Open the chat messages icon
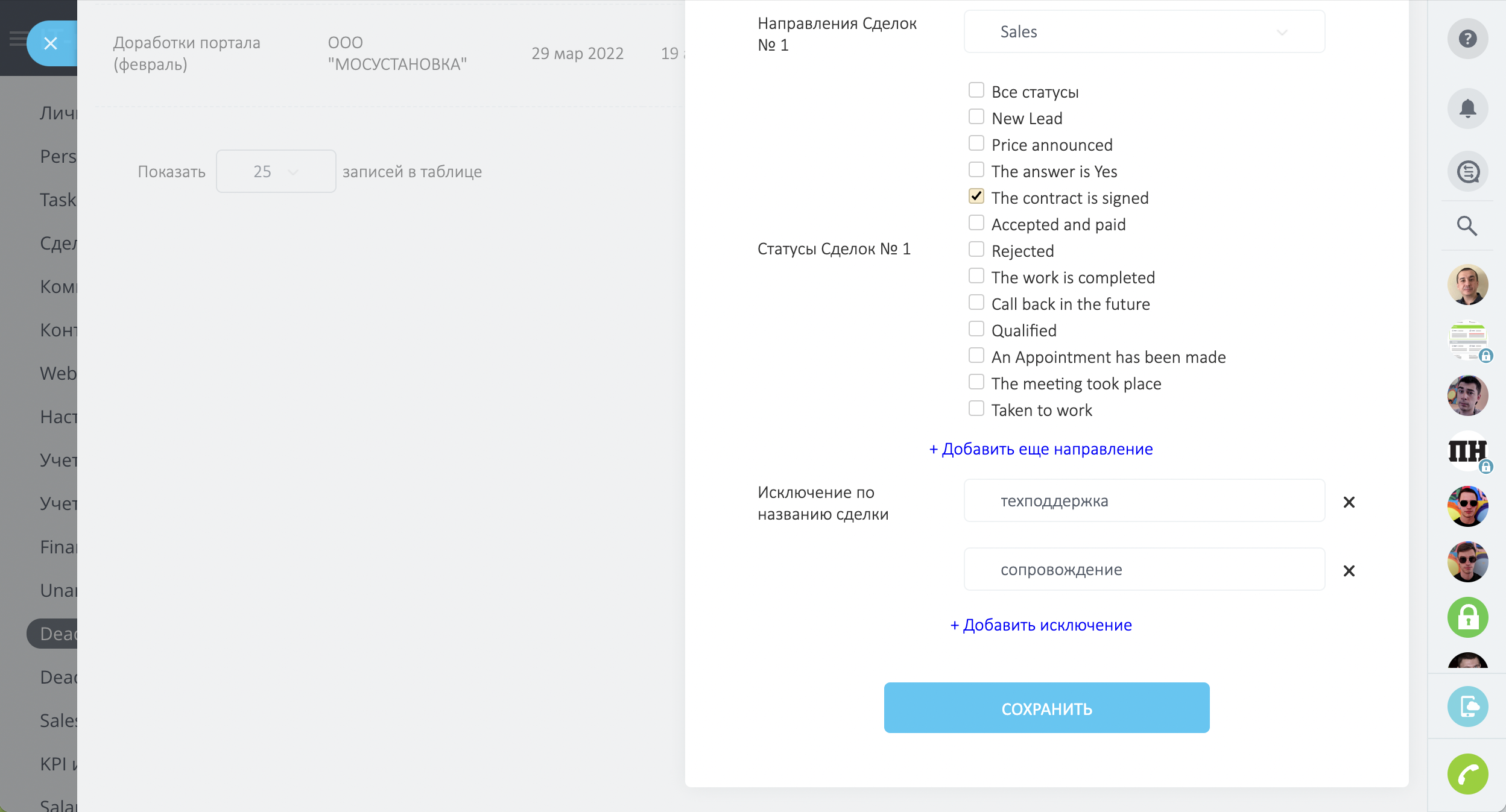The height and width of the screenshot is (812, 1506). coord(1467,172)
